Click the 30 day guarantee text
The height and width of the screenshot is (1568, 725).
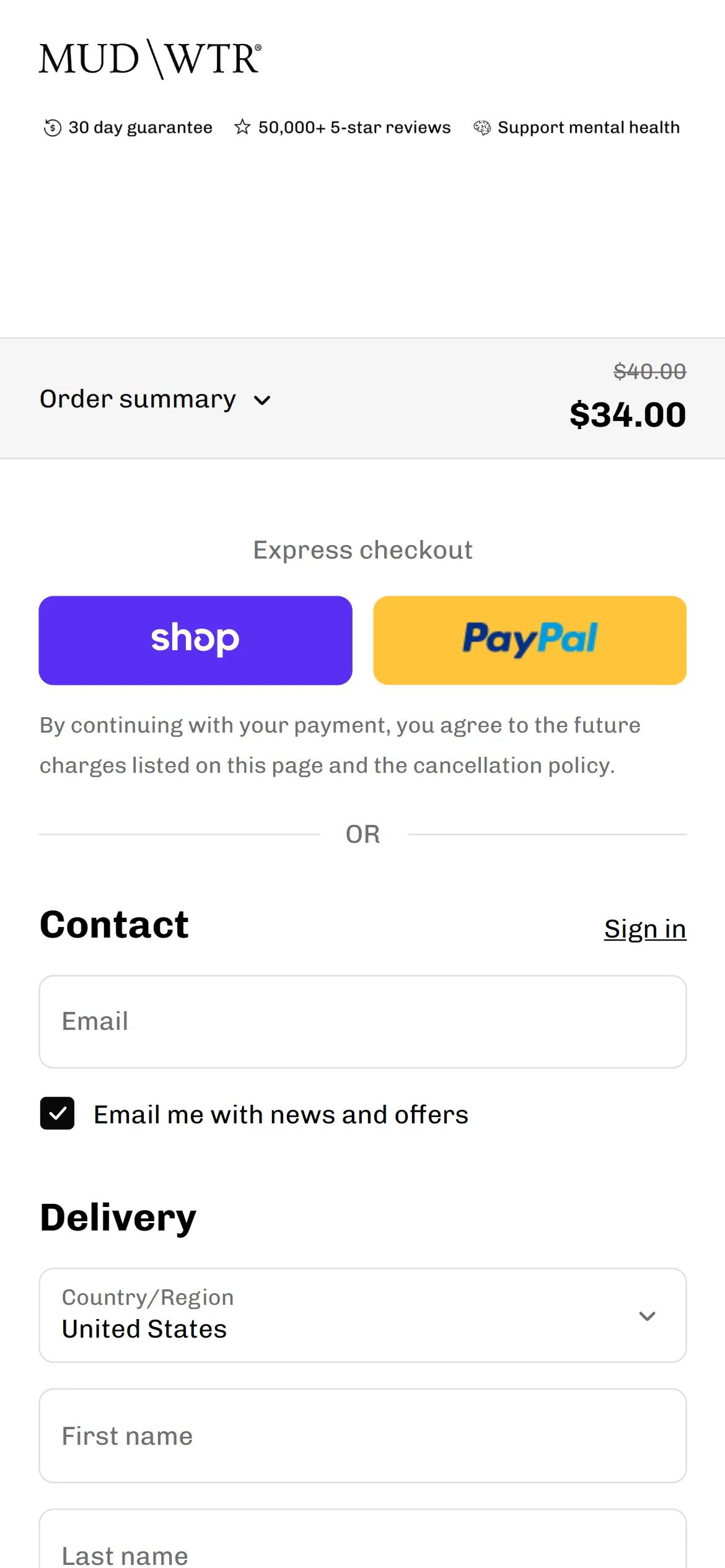pyautogui.click(x=141, y=128)
